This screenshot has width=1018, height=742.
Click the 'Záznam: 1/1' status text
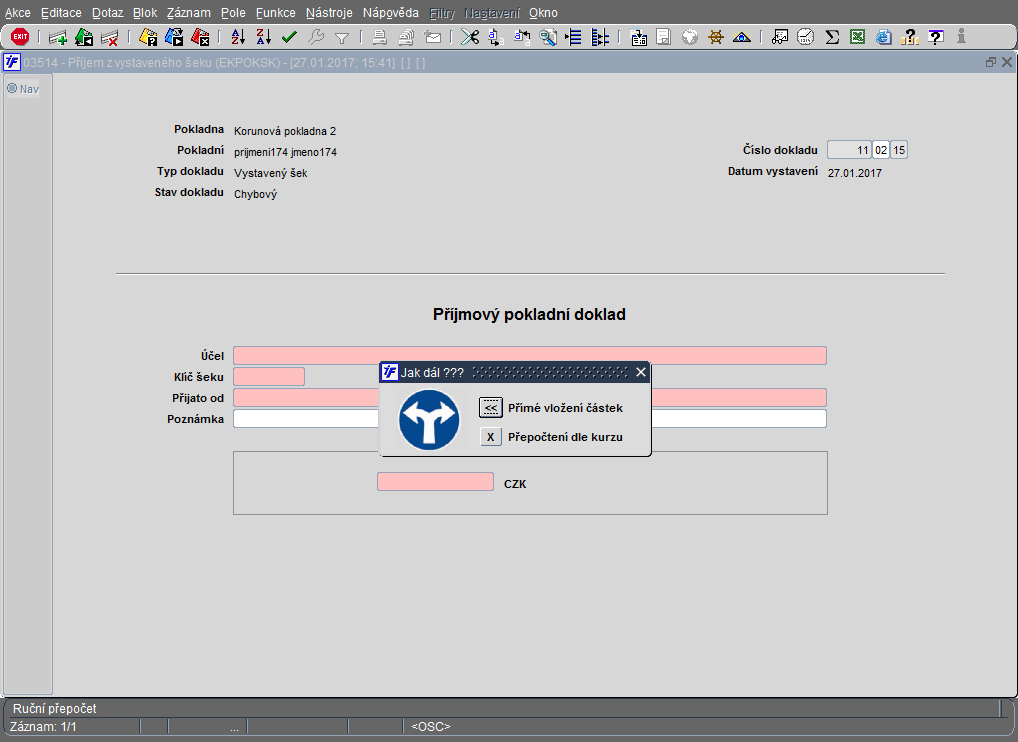43,726
